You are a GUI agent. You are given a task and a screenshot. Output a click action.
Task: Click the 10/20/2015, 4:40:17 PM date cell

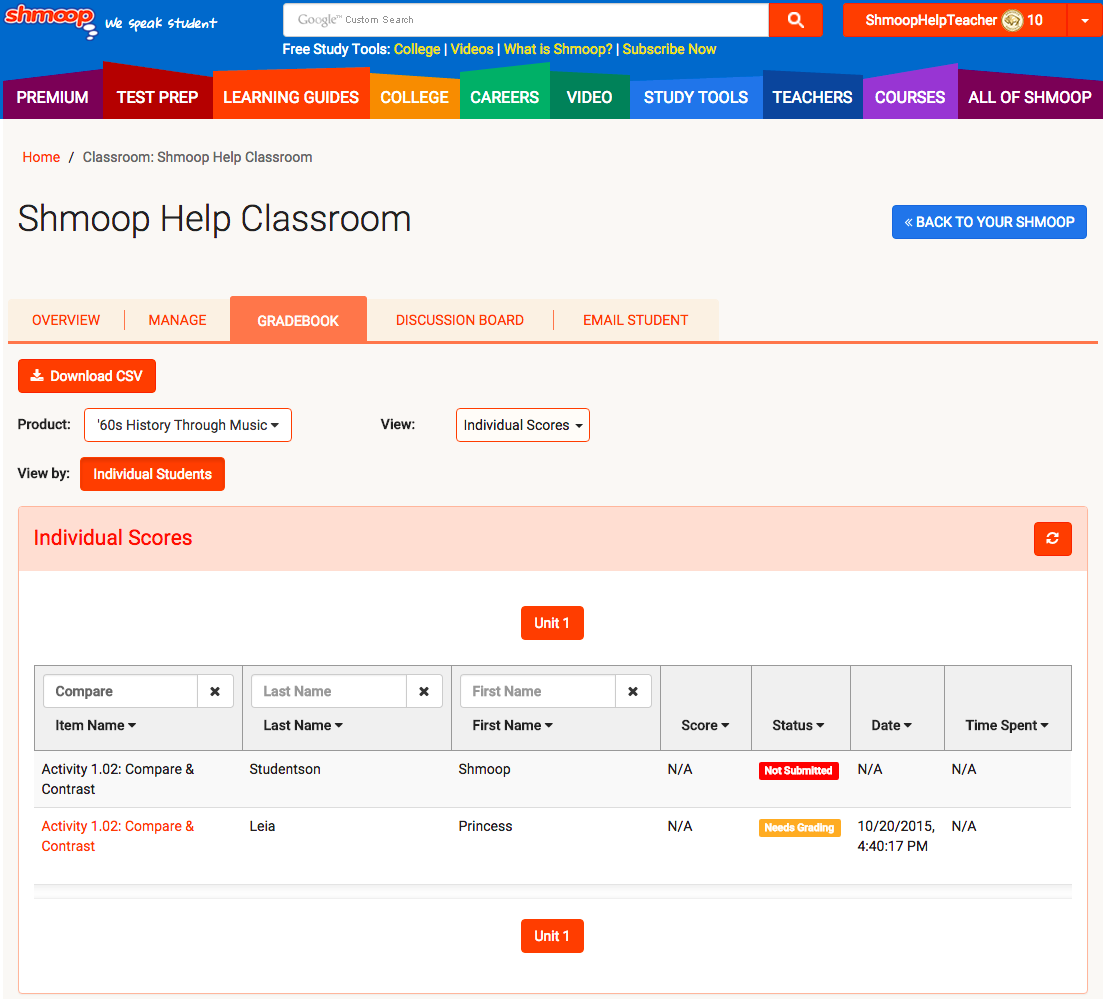pos(896,836)
